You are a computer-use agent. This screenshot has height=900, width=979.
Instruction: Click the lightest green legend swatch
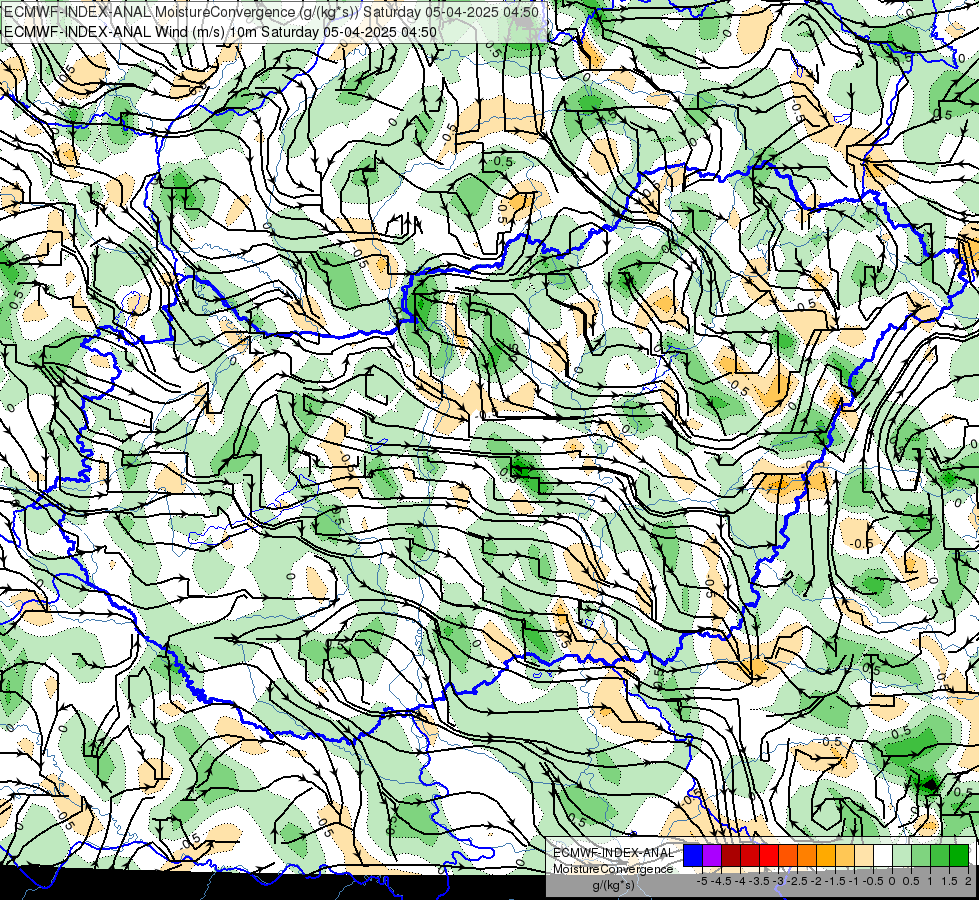tap(902, 856)
